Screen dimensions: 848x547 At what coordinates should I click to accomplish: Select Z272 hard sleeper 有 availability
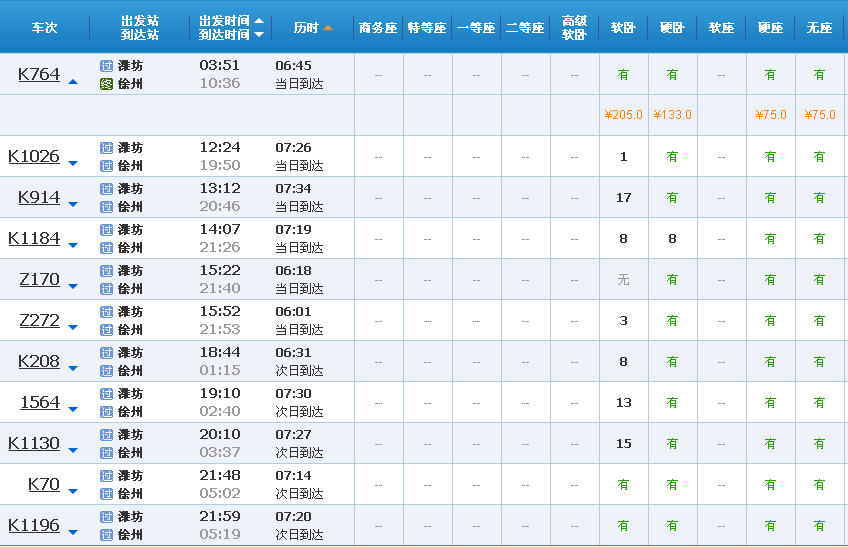point(672,321)
